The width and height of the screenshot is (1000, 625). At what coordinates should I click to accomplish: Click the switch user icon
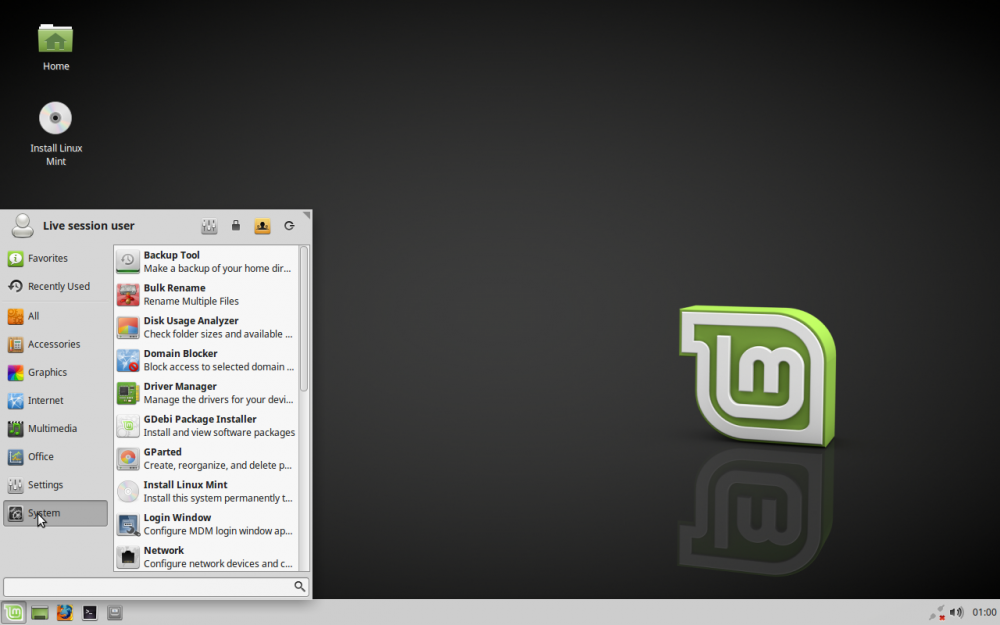[262, 226]
